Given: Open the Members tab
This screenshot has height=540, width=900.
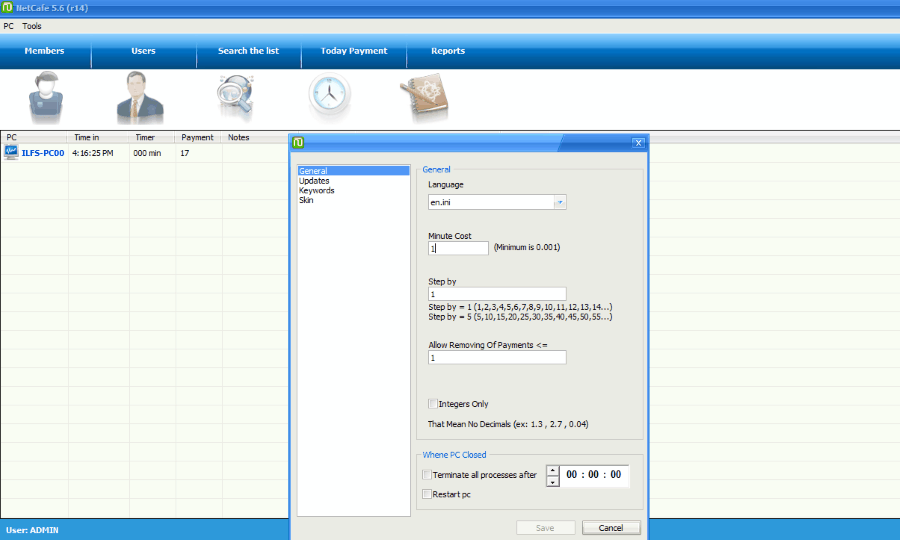Looking at the screenshot, I should pos(45,50).
